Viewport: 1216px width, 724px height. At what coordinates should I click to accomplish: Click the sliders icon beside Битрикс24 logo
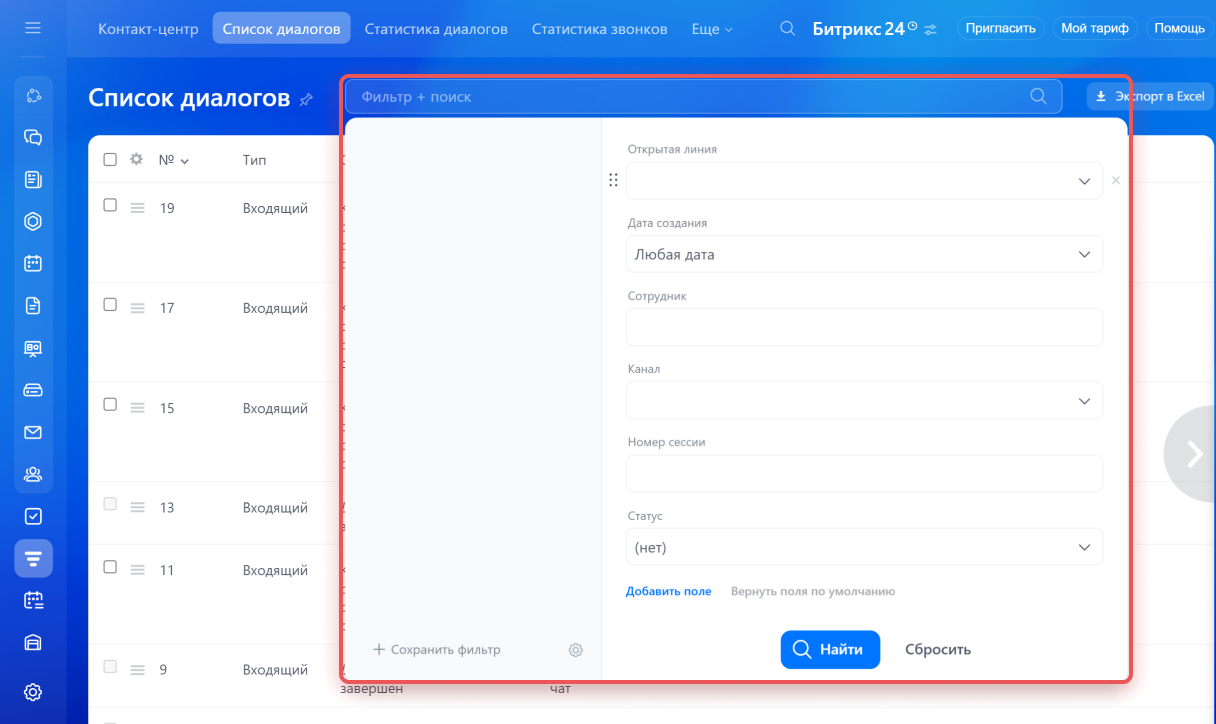pyautogui.click(x=931, y=29)
